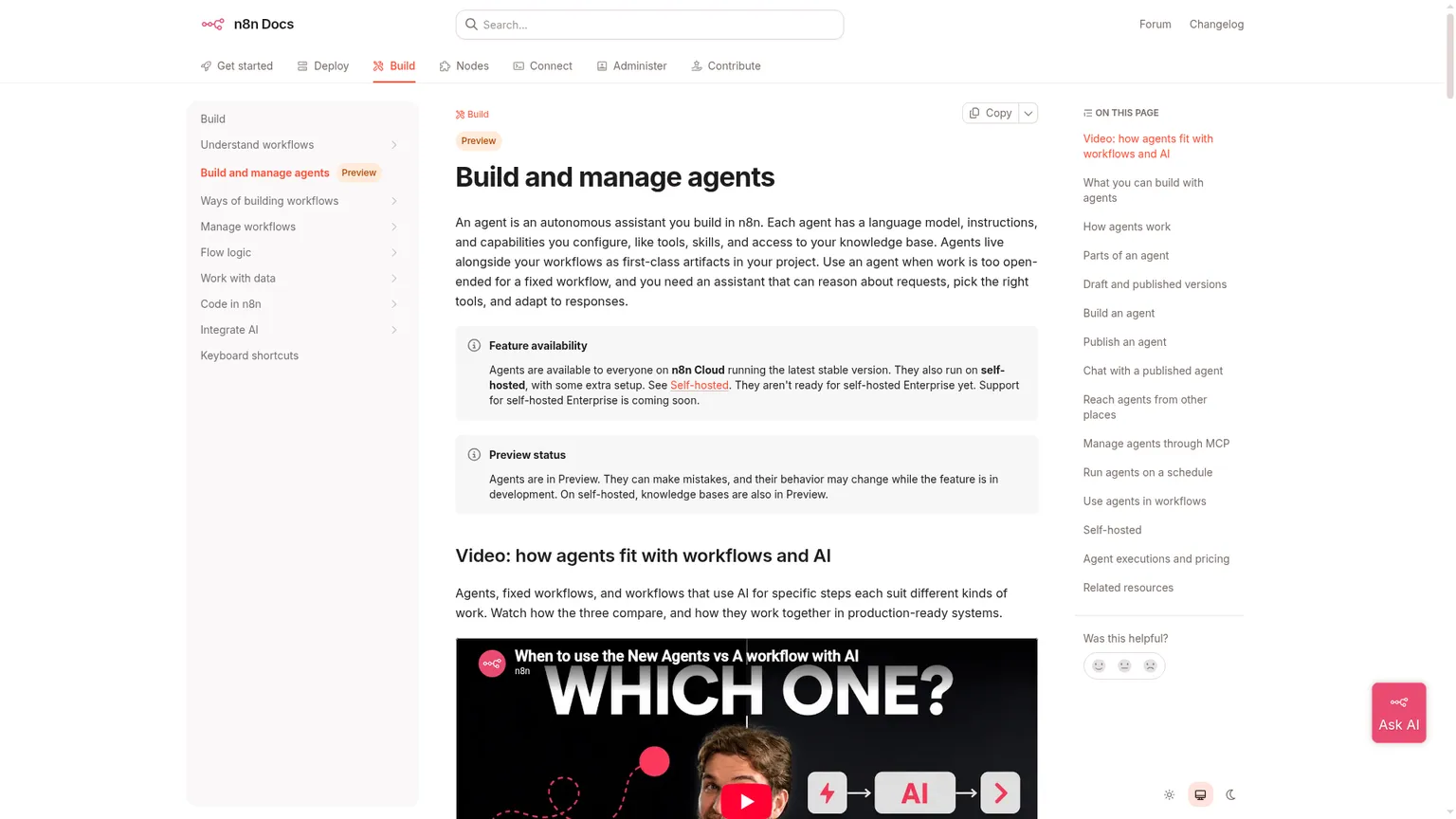The height and width of the screenshot is (819, 1456).
Task: Select the active Build tab
Action: point(393,66)
